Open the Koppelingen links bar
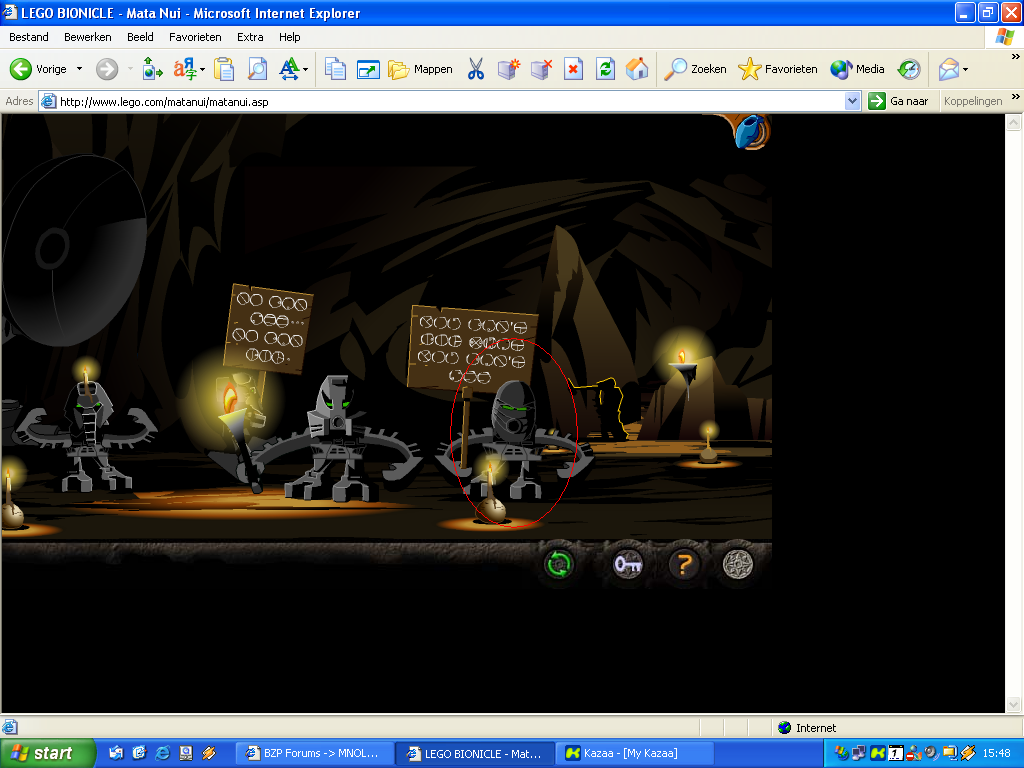 tap(972, 101)
